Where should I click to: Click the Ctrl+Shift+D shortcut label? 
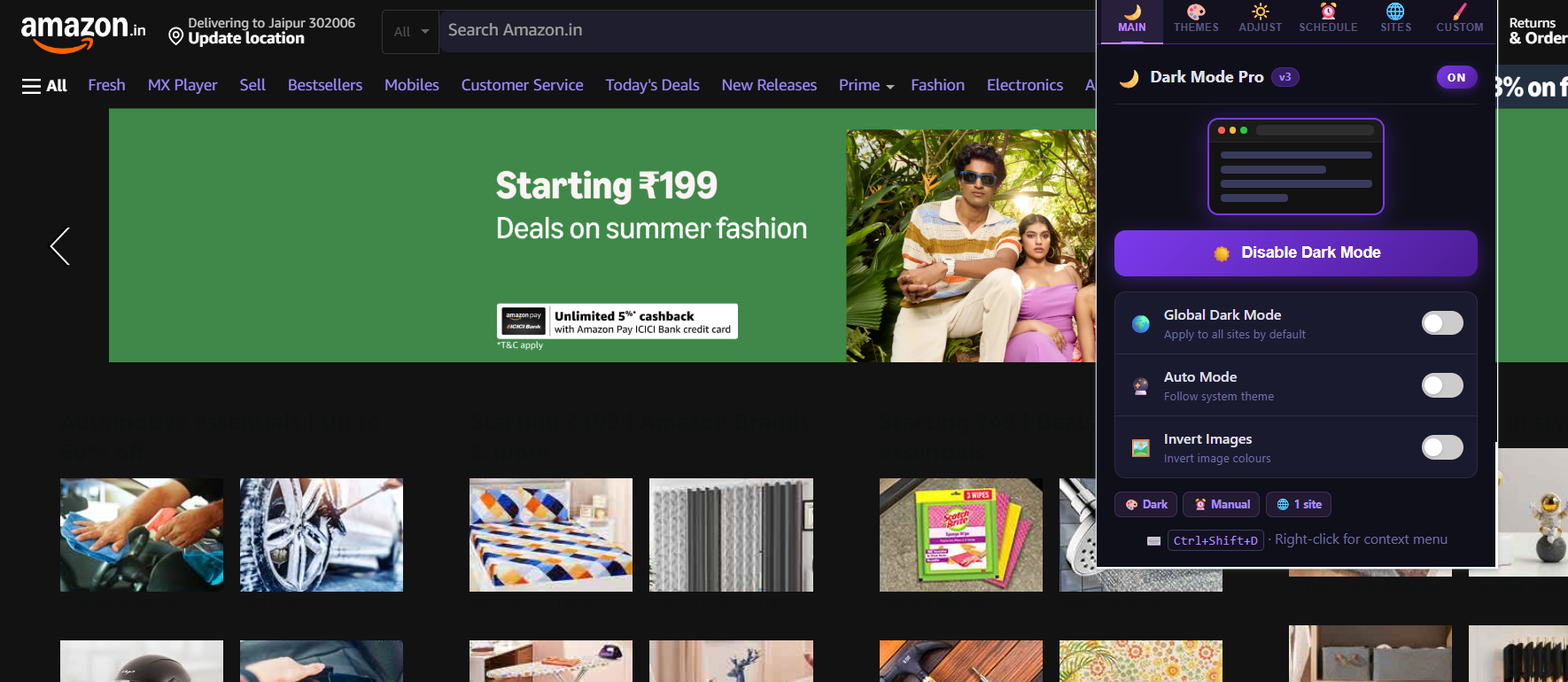[x=1215, y=540]
